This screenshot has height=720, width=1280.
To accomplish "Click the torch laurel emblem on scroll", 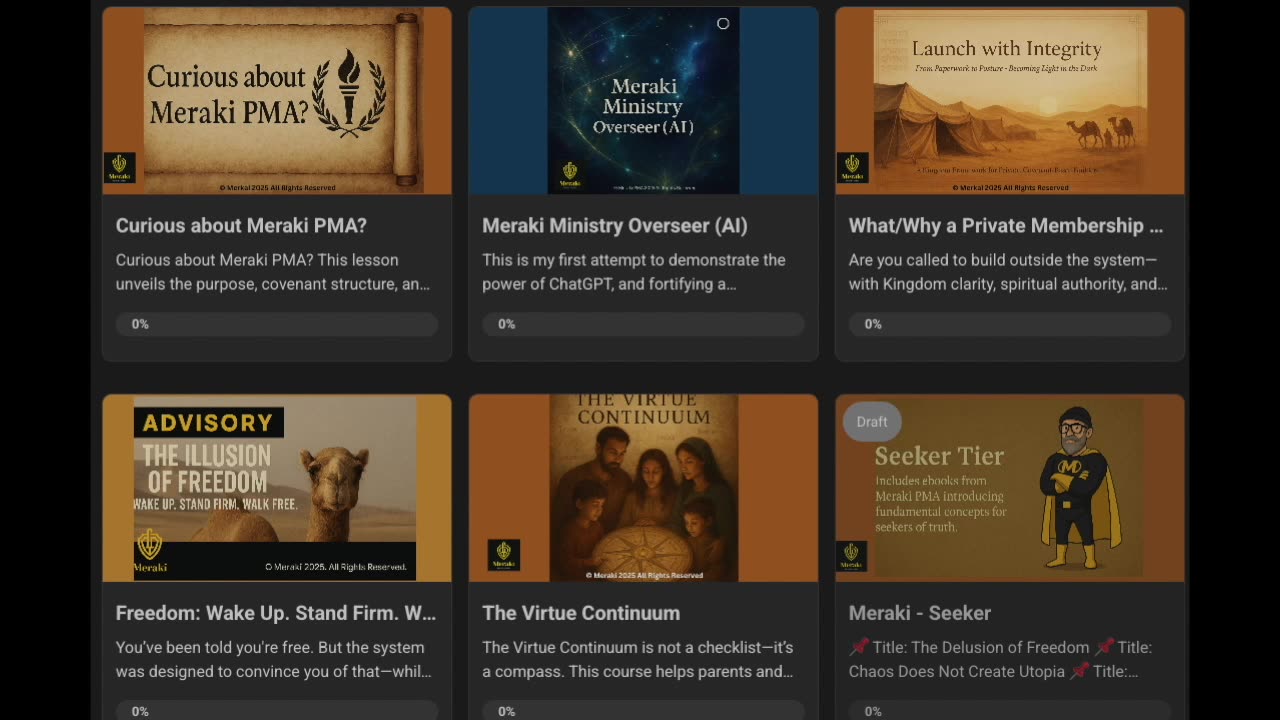I will (349, 94).
